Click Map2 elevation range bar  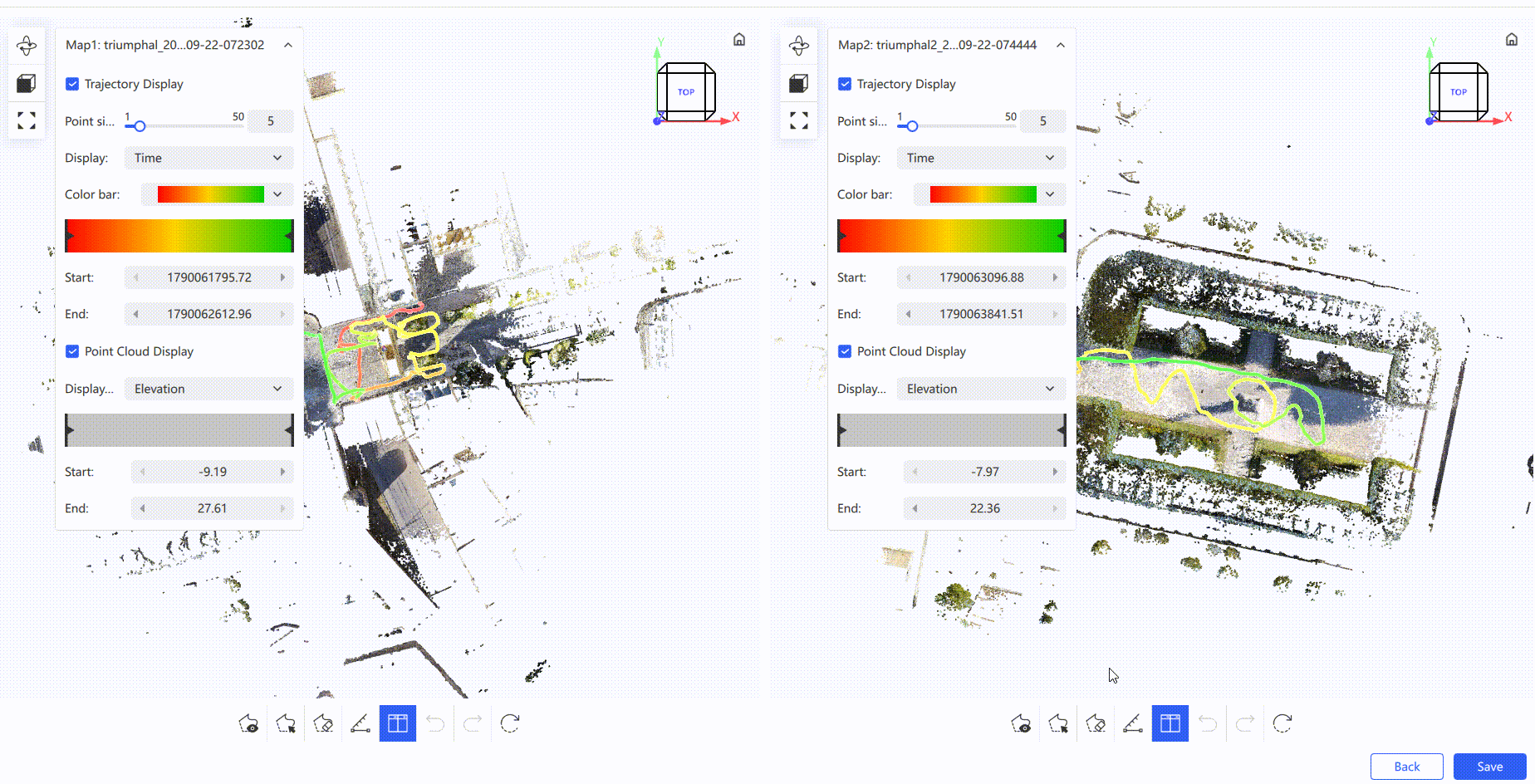point(952,430)
